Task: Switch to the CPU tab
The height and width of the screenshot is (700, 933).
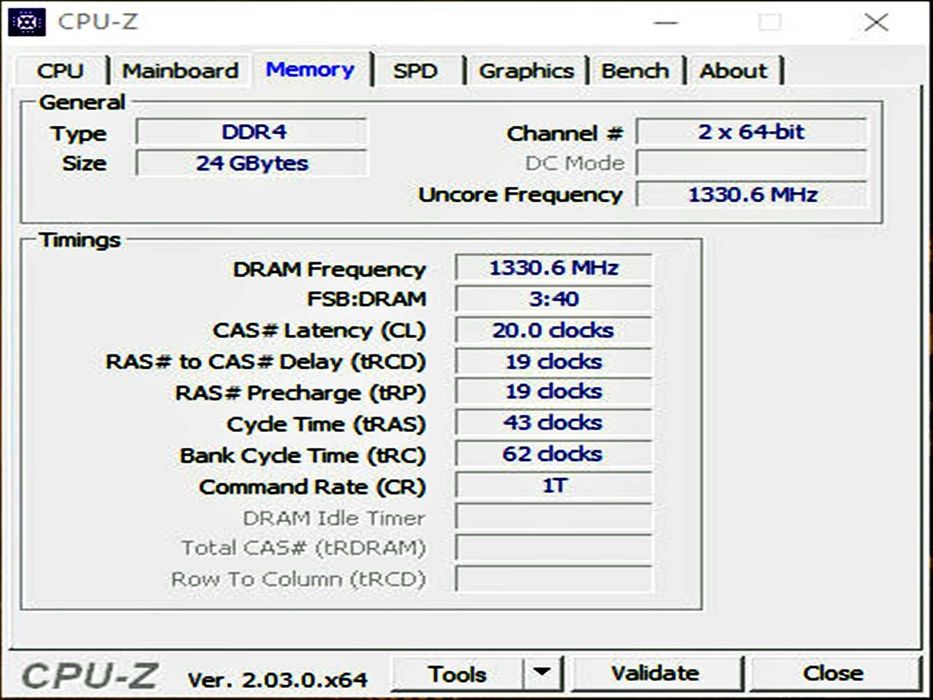Action: tap(60, 71)
